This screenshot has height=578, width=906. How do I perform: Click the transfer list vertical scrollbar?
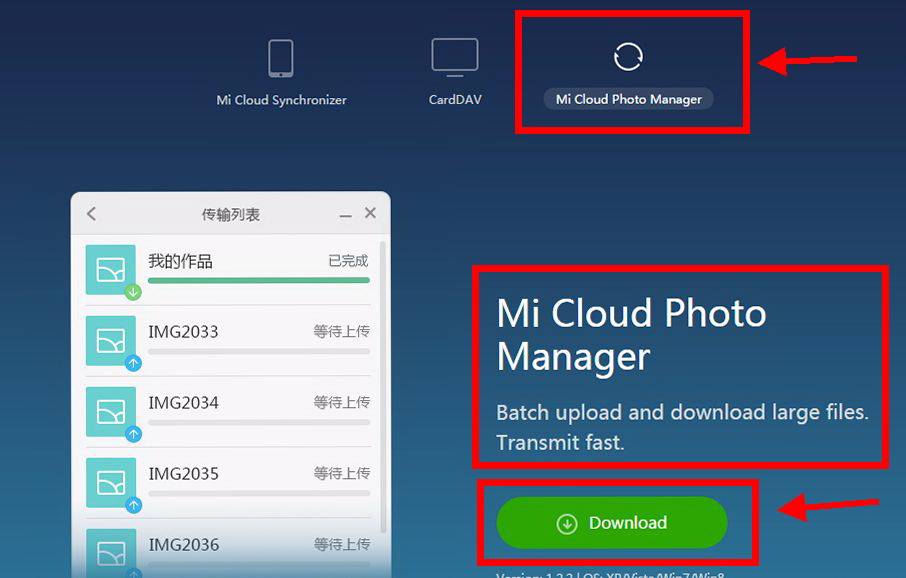pyautogui.click(x=383, y=387)
